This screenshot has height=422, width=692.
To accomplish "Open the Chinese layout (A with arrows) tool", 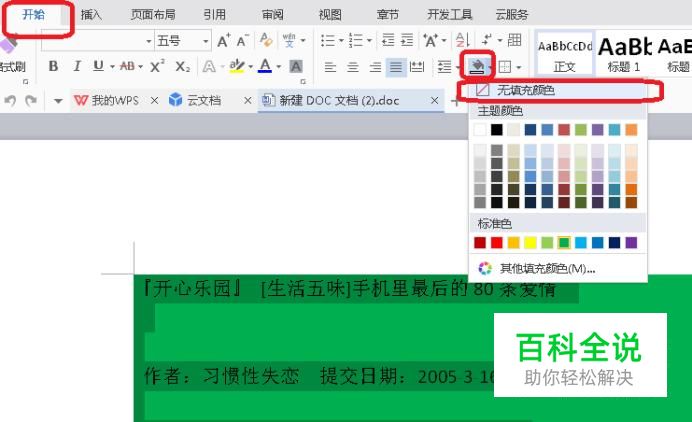I will coord(430,41).
